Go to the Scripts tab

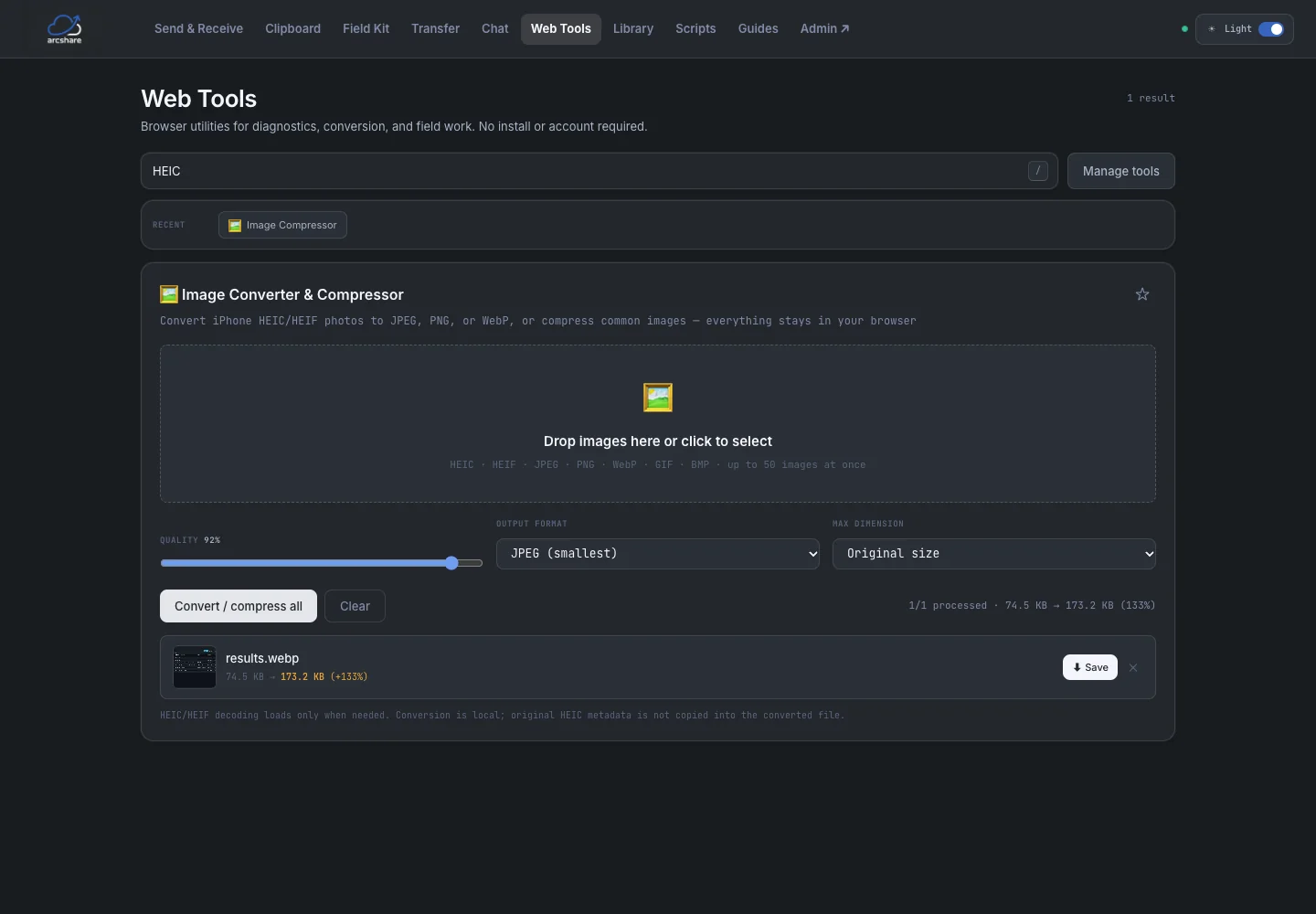pos(695,29)
